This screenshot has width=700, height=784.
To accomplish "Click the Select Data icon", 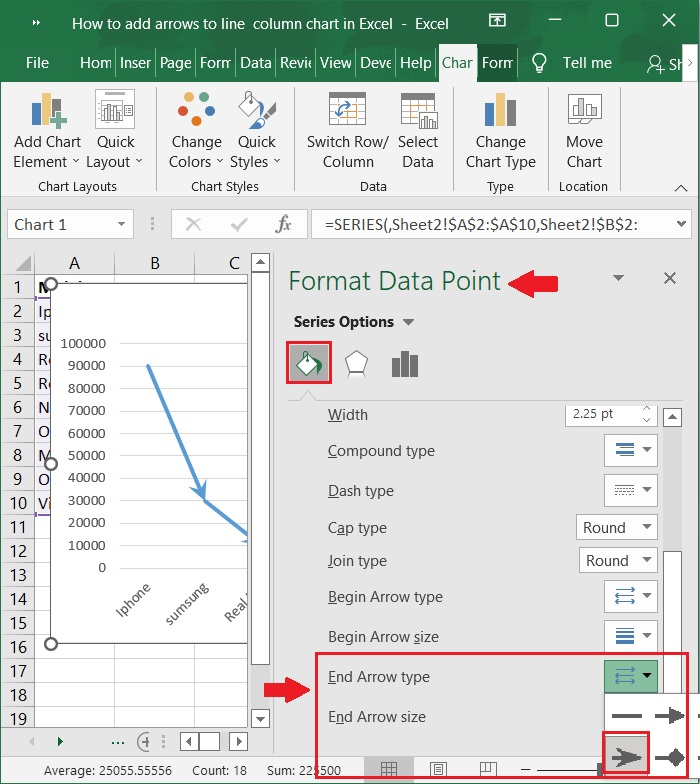I will coord(418,111).
